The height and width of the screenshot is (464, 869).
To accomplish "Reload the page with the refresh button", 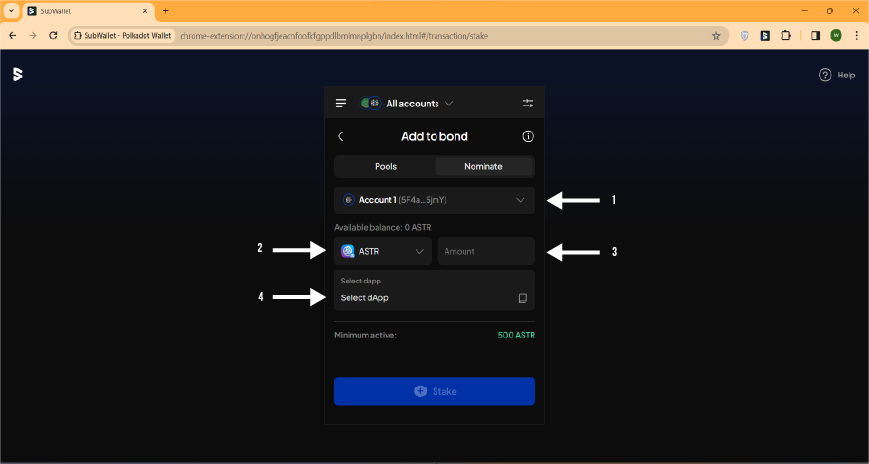I will point(53,35).
